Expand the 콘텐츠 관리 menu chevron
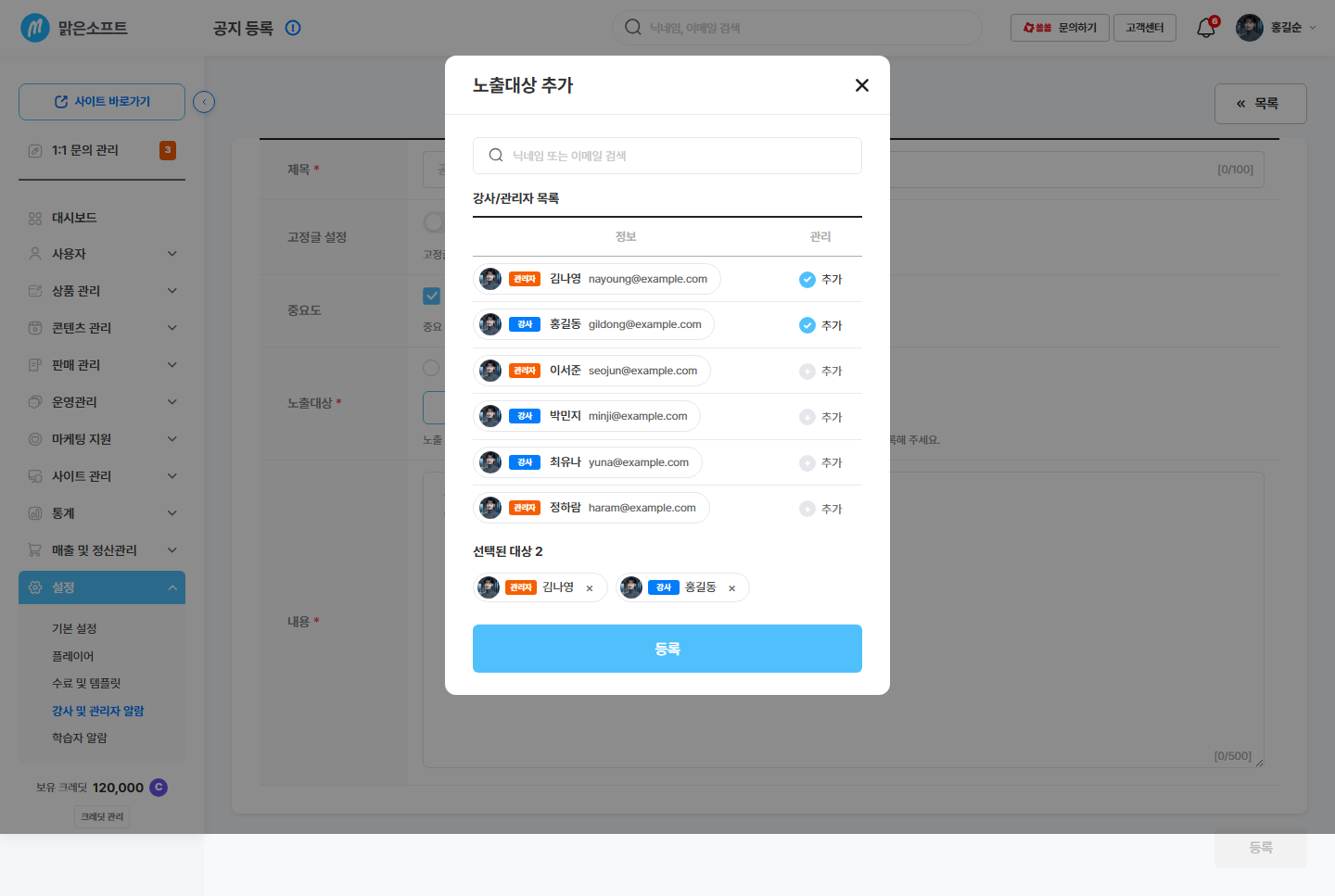The width and height of the screenshot is (1335, 896). [172, 328]
